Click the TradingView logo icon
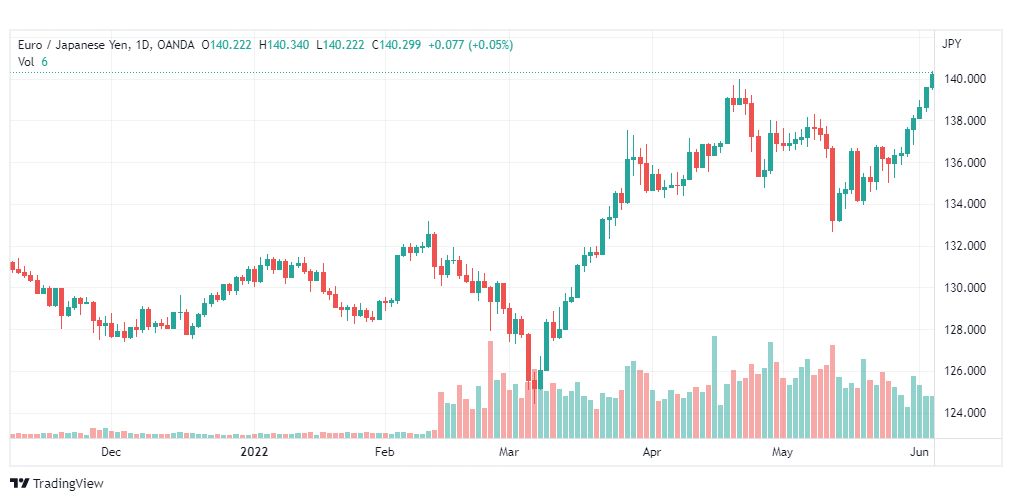 [x=19, y=483]
